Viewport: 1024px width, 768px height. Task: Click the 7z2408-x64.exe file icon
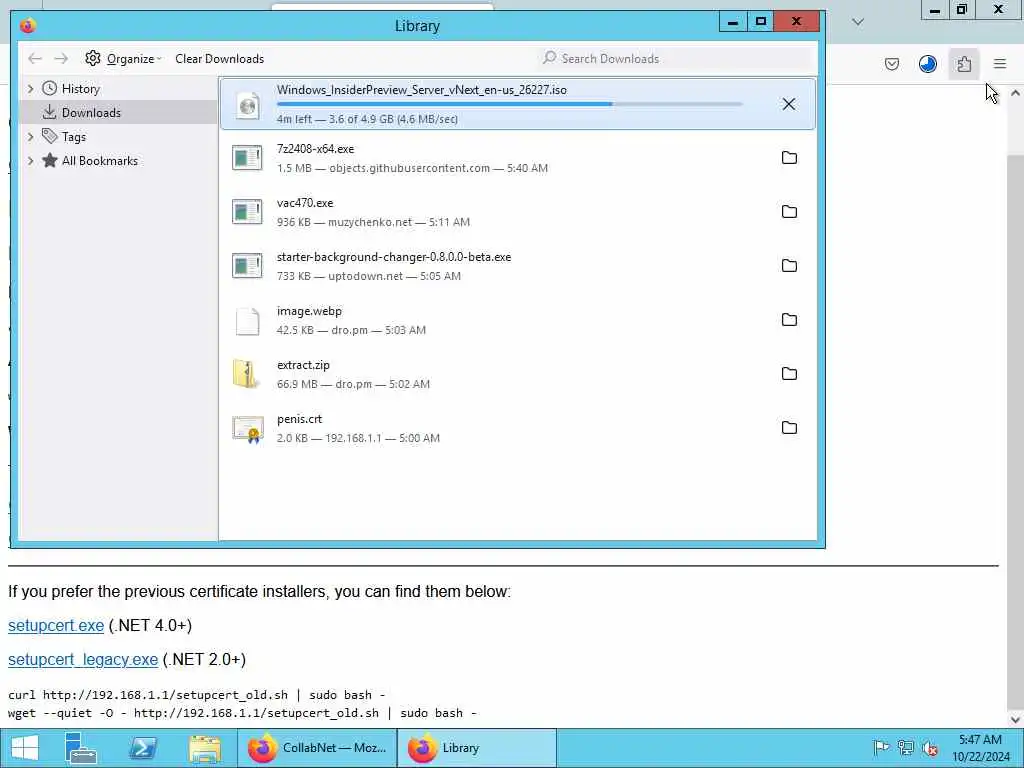[x=248, y=158]
